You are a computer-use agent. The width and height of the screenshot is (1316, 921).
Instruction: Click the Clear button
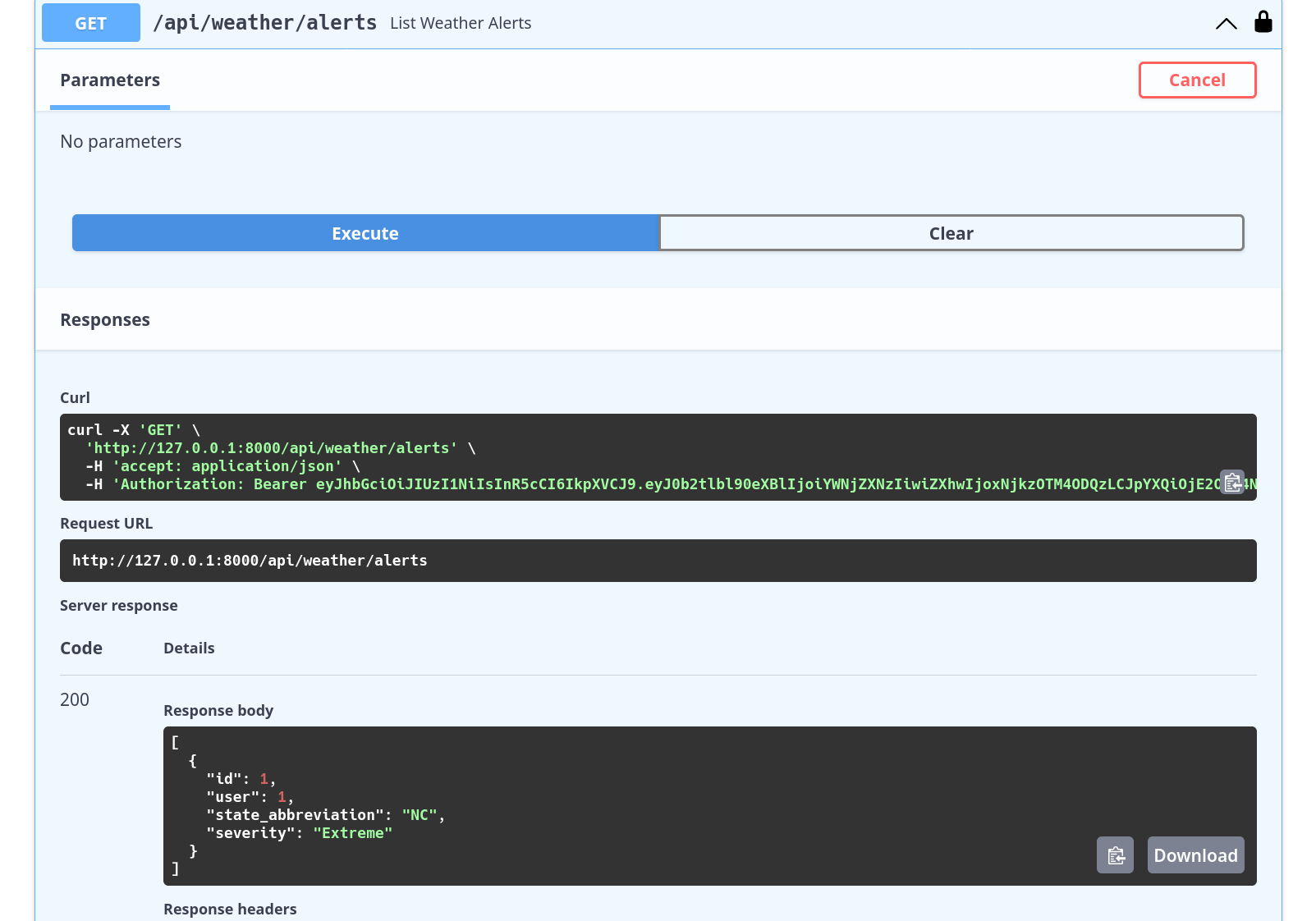pyautogui.click(x=951, y=233)
